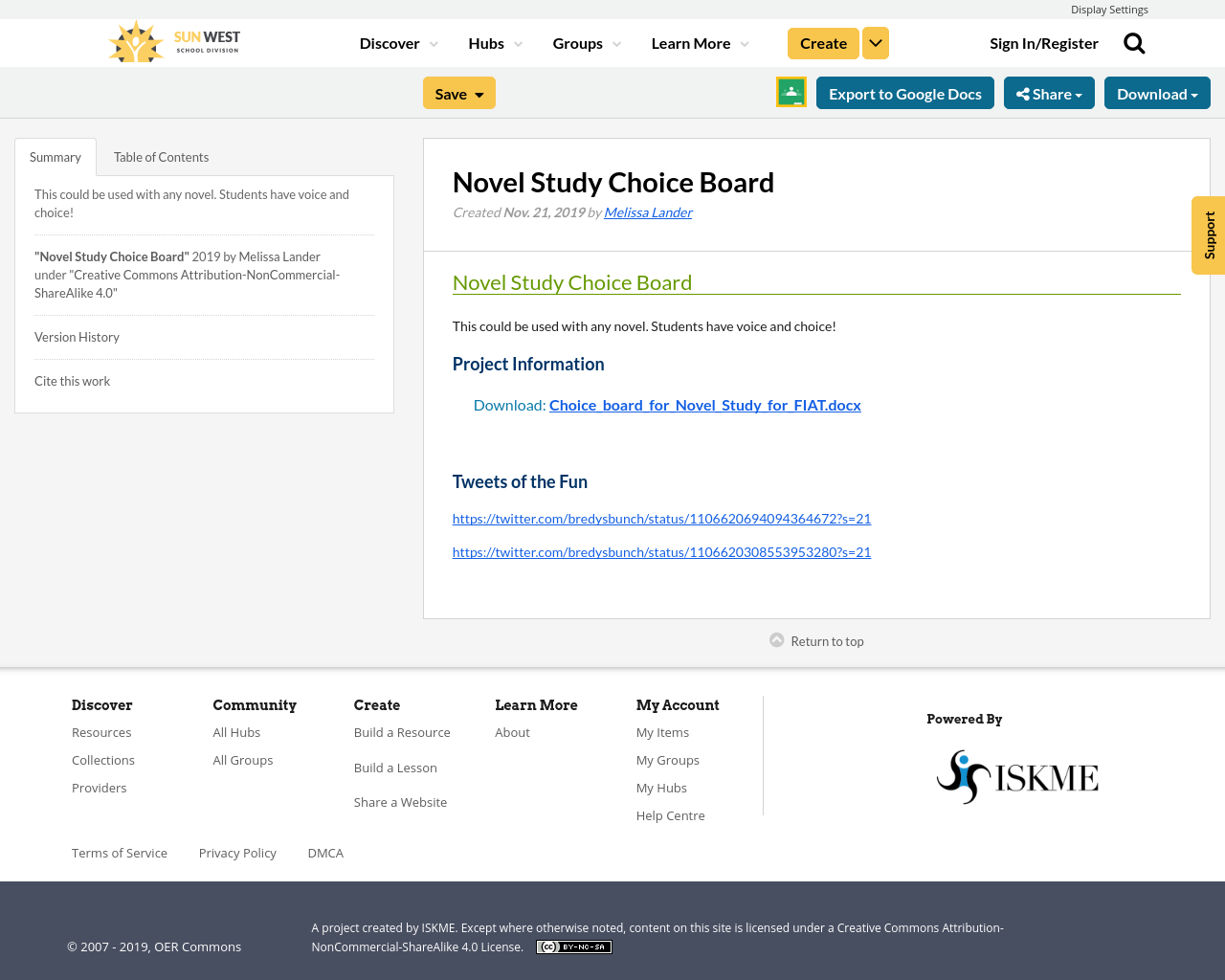This screenshot has width=1225, height=980.
Task: Click the Return to top arrow icon
Action: click(777, 640)
